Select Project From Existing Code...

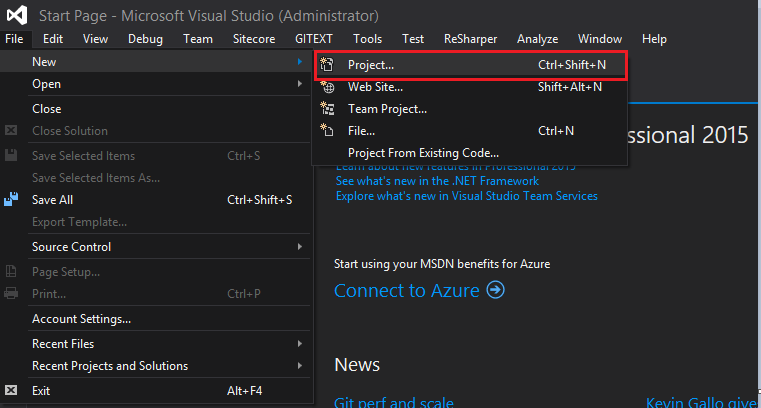pos(471,153)
